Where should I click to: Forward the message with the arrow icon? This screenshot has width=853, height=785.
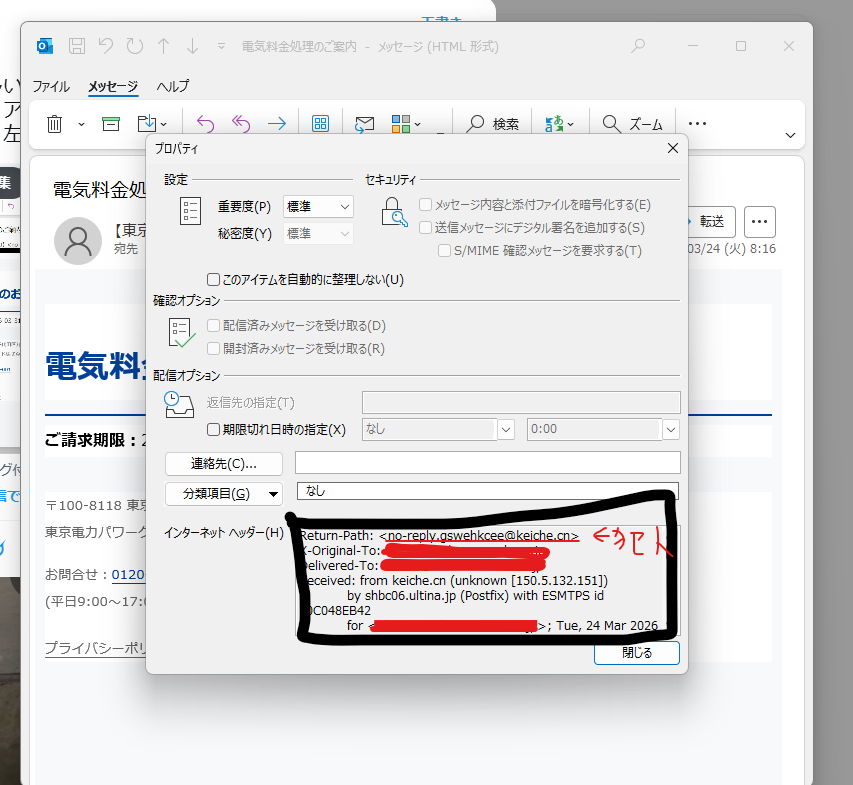pyautogui.click(x=276, y=123)
